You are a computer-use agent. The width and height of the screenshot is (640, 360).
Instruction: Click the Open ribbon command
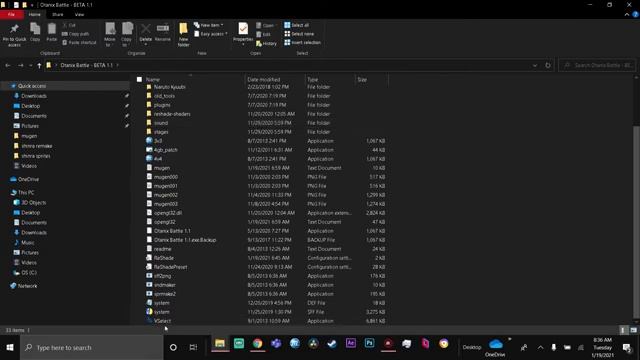[265, 25]
